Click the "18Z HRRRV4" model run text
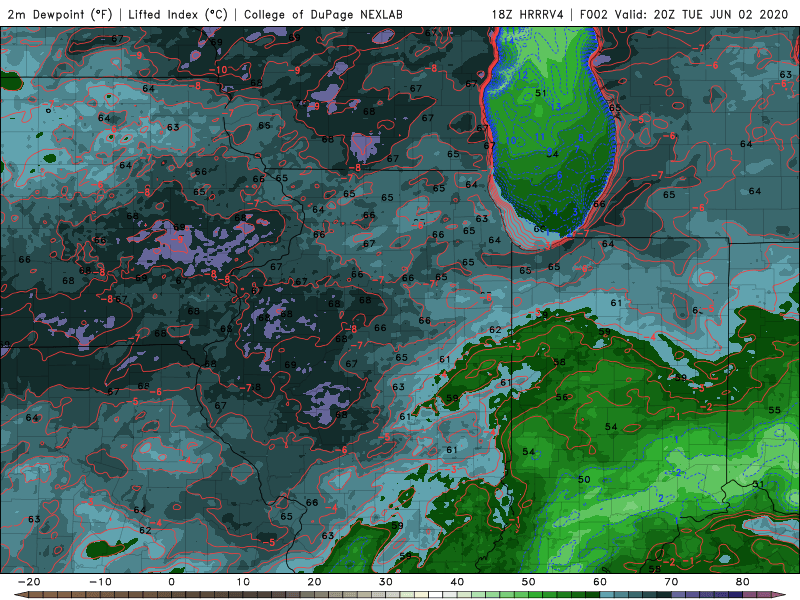 click(527, 14)
